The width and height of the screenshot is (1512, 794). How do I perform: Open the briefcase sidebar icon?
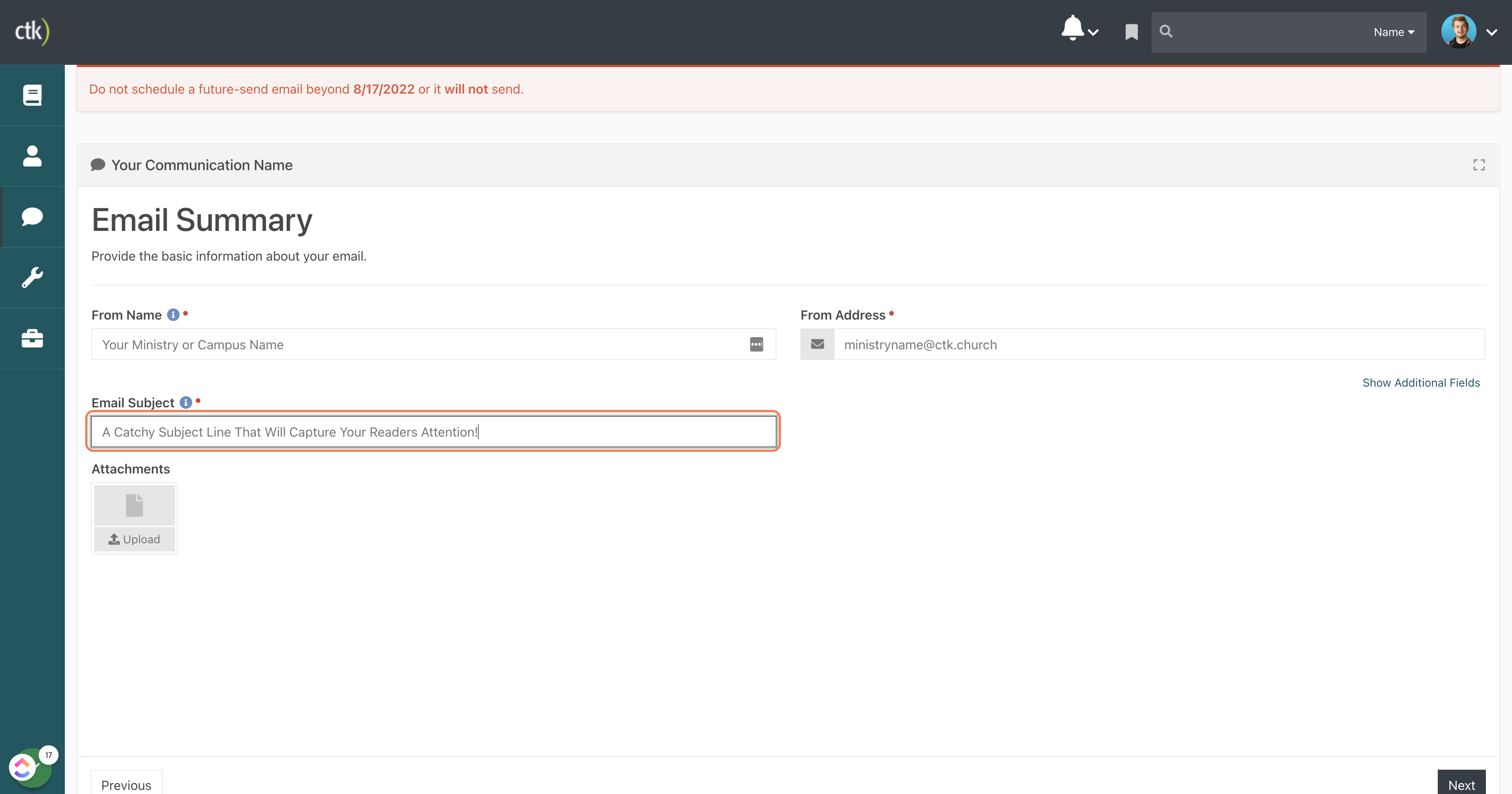(x=32, y=339)
